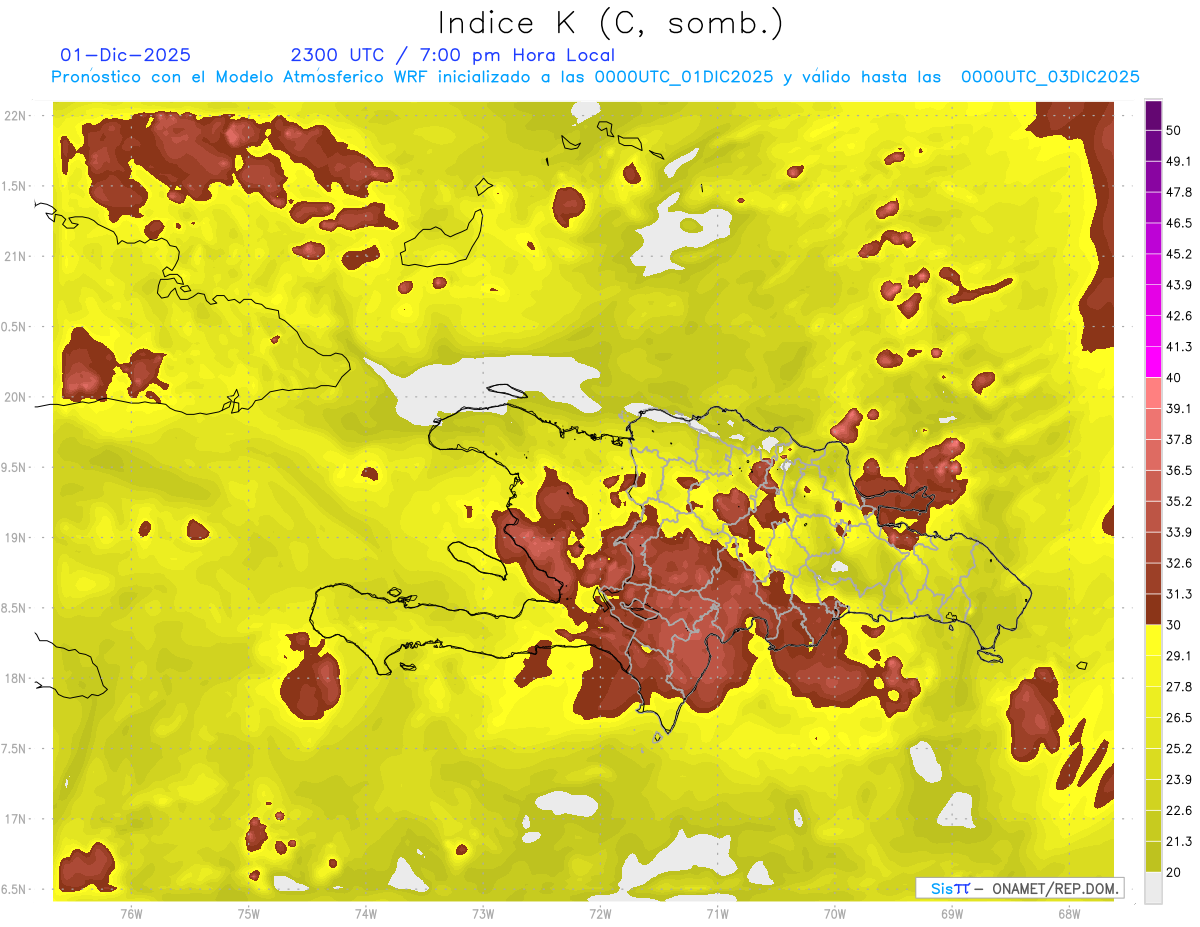This screenshot has width=1200, height=927.
Task: Click colorbar value '37.8'
Action: coord(1179,439)
